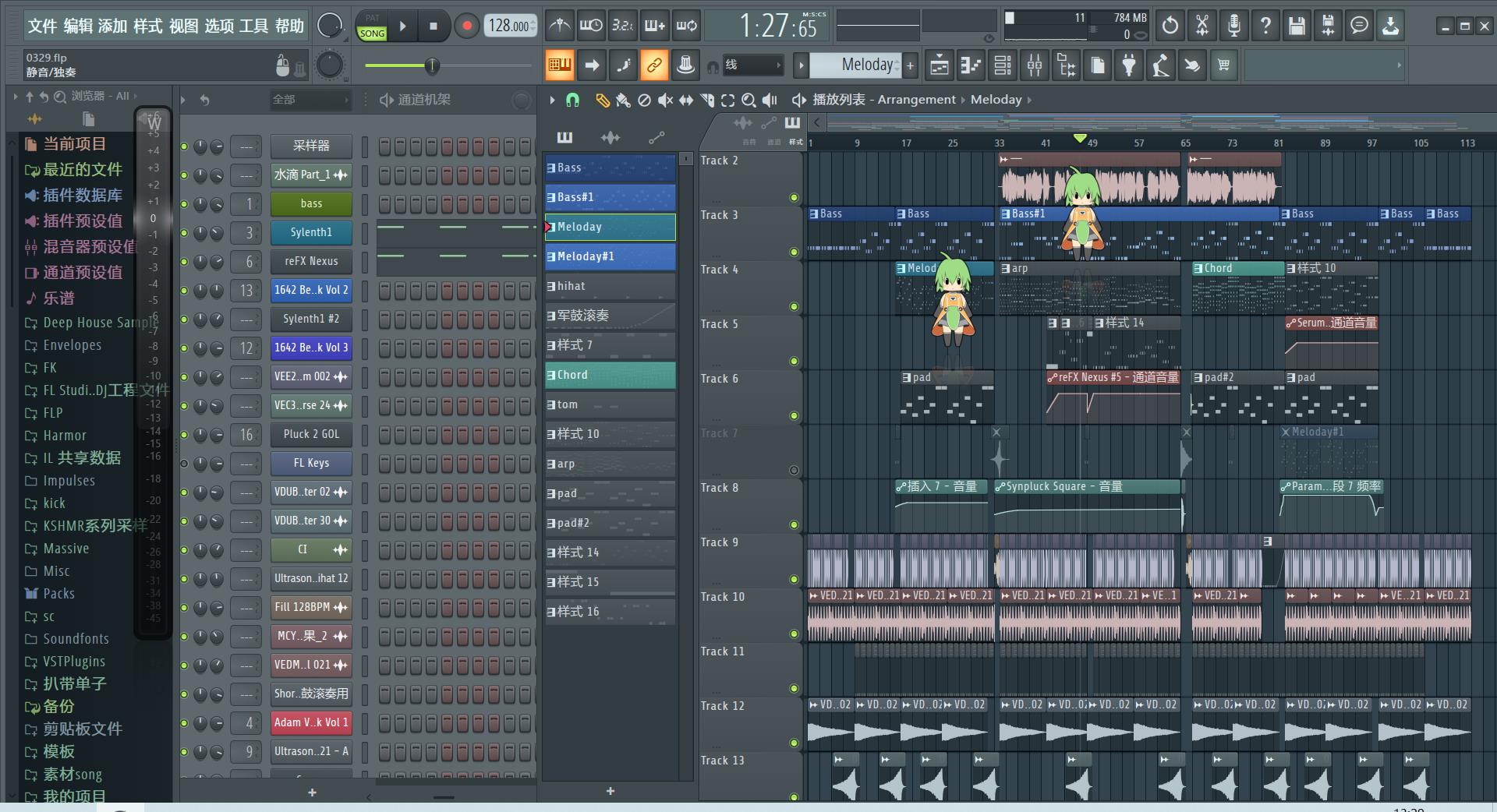Open the snap dropdown labeled 线
The image size is (1497, 812).
[x=752, y=65]
